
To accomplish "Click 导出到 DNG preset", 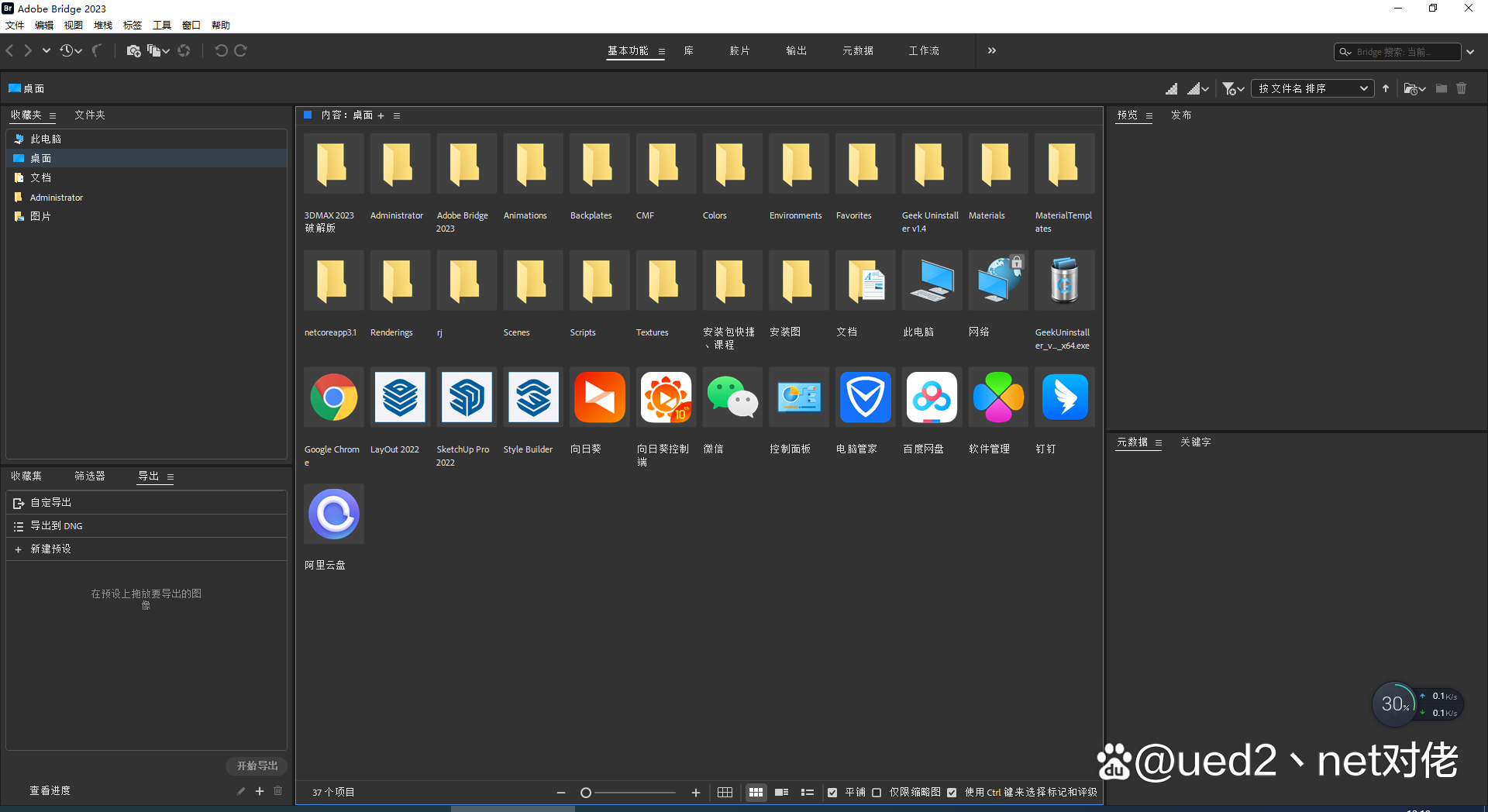I will [x=146, y=525].
